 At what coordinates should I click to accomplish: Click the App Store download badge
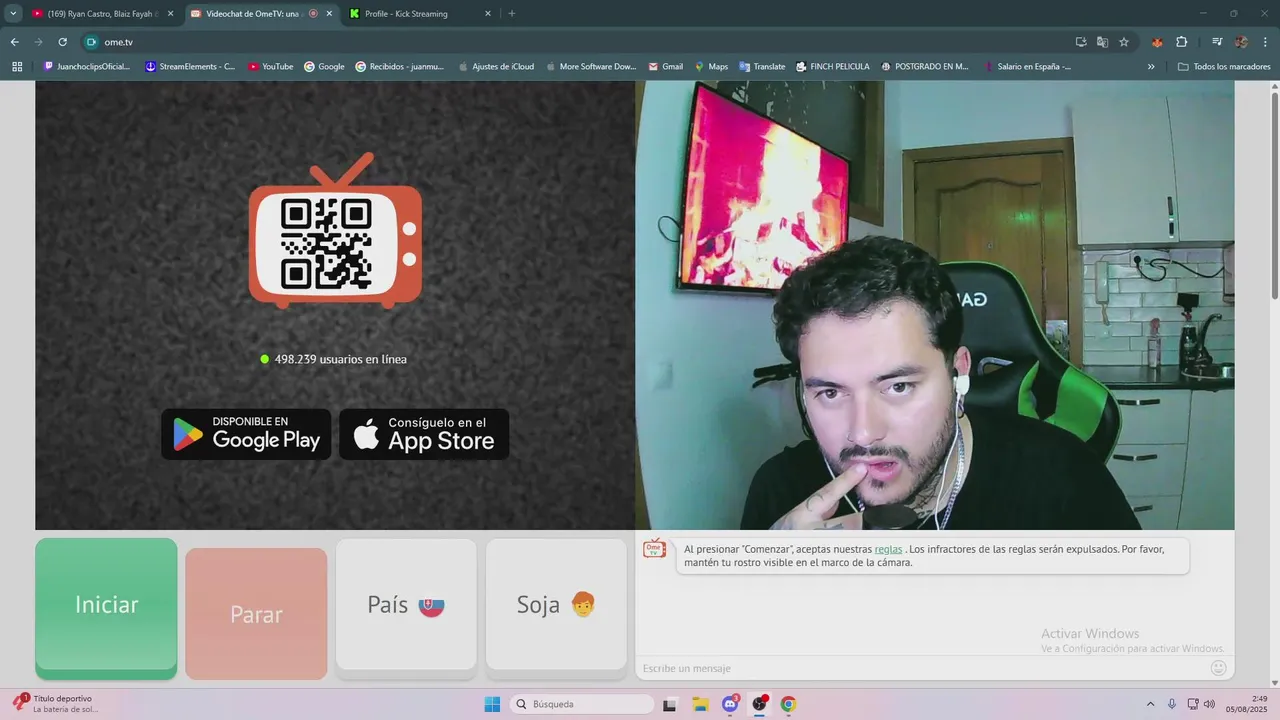tap(424, 434)
